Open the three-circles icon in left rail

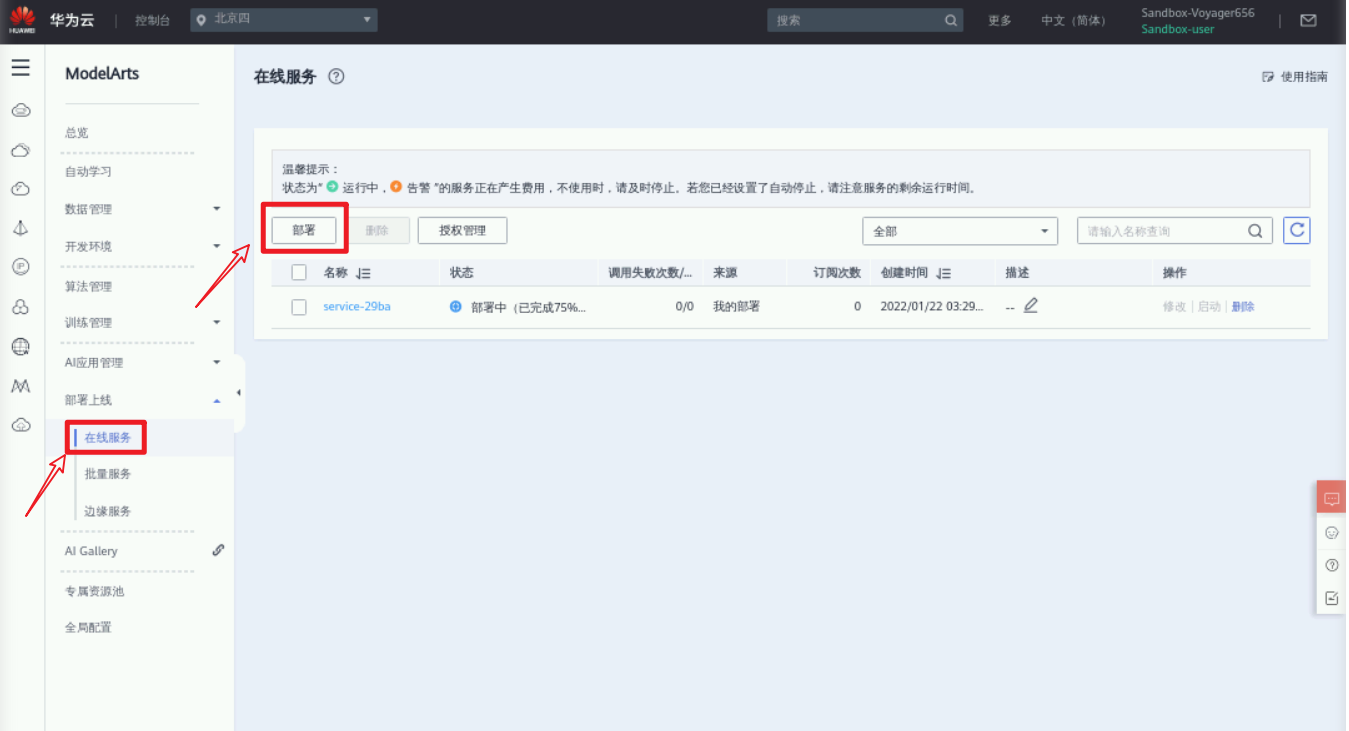click(x=20, y=307)
